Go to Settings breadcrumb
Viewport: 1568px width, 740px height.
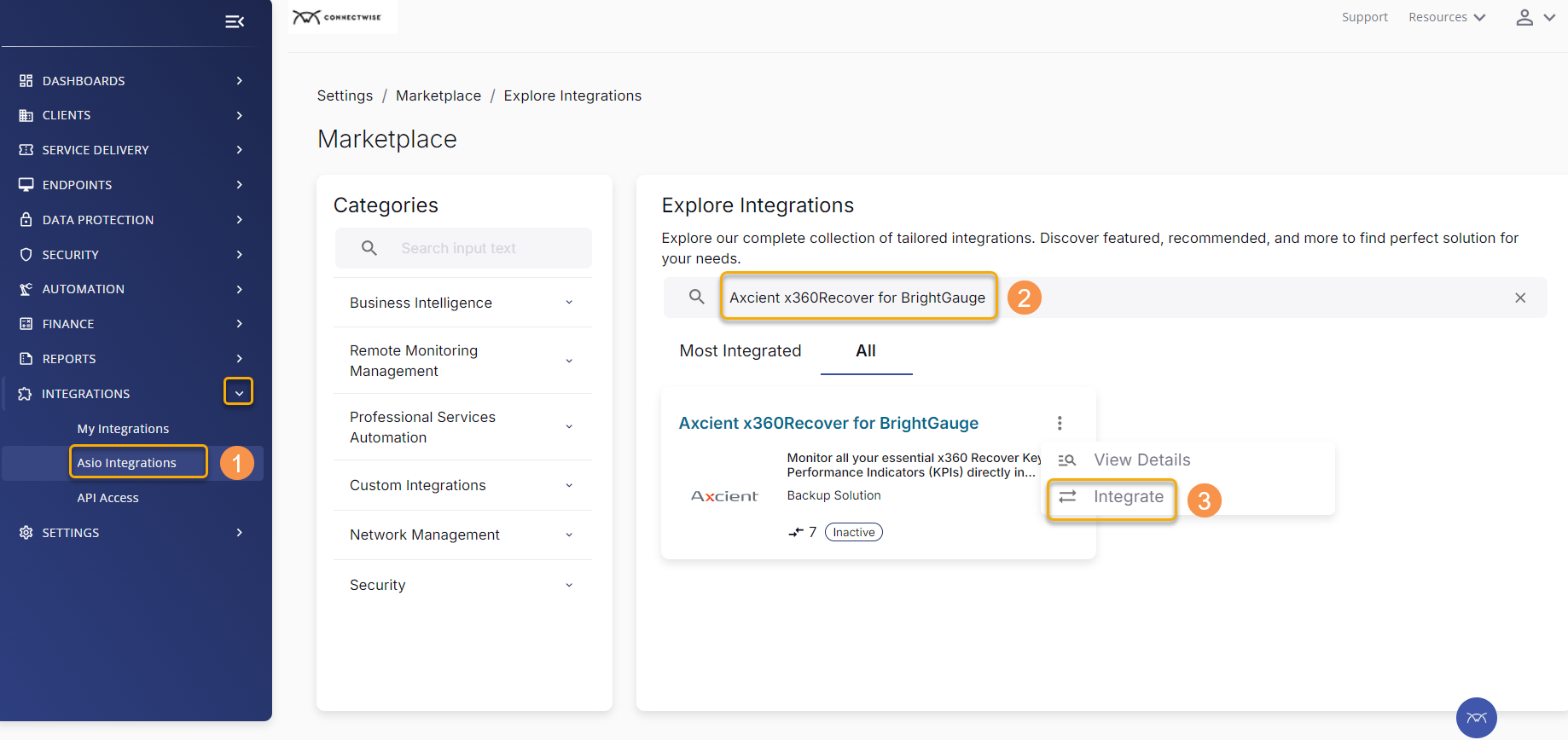click(x=345, y=95)
